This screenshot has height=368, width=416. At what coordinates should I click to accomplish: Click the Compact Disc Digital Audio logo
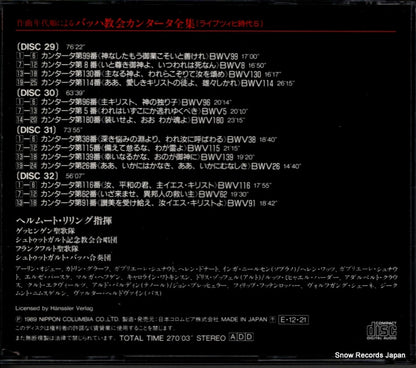(382, 331)
